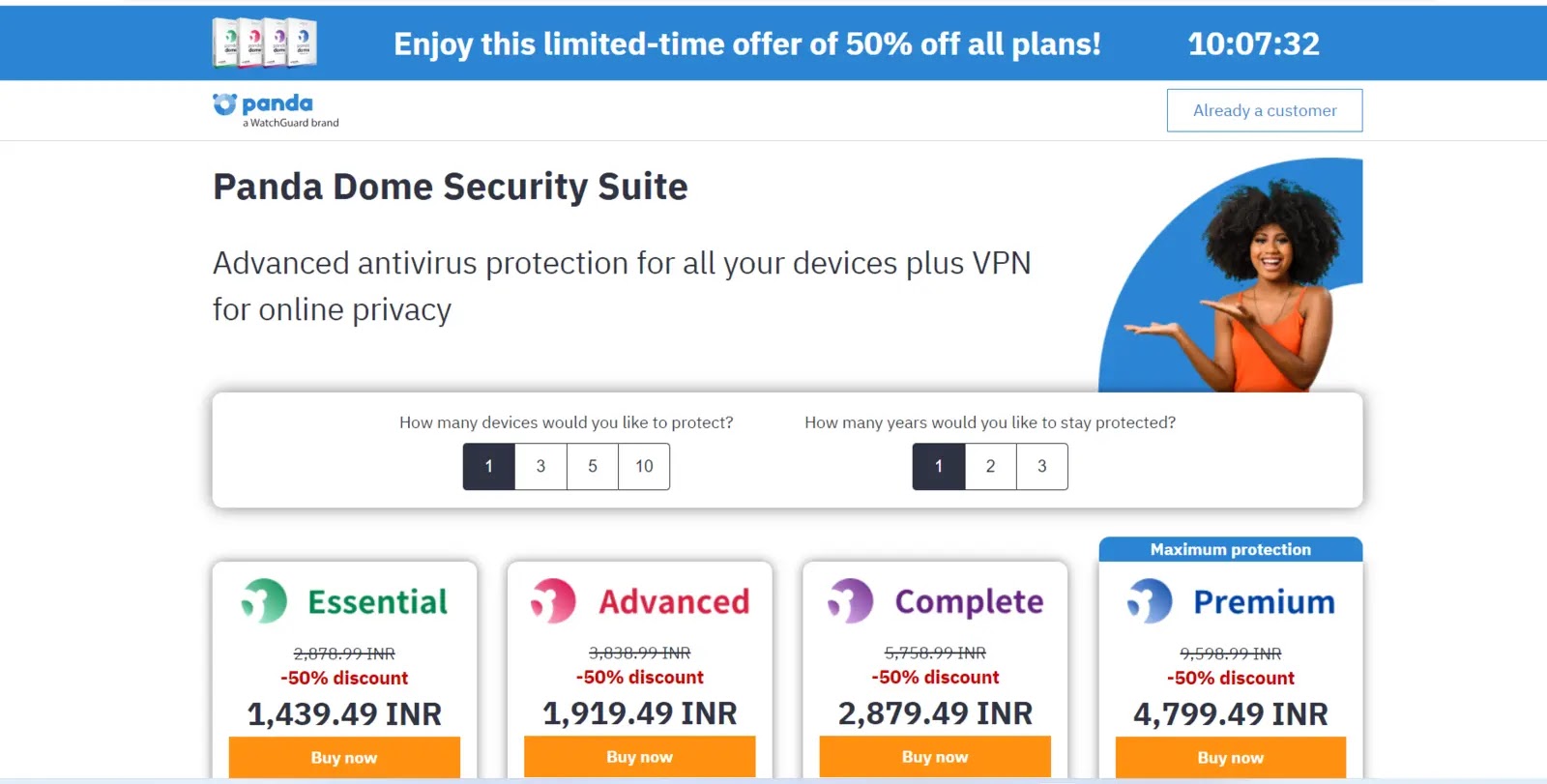Click the Advanced plan red dome icon

tap(553, 601)
